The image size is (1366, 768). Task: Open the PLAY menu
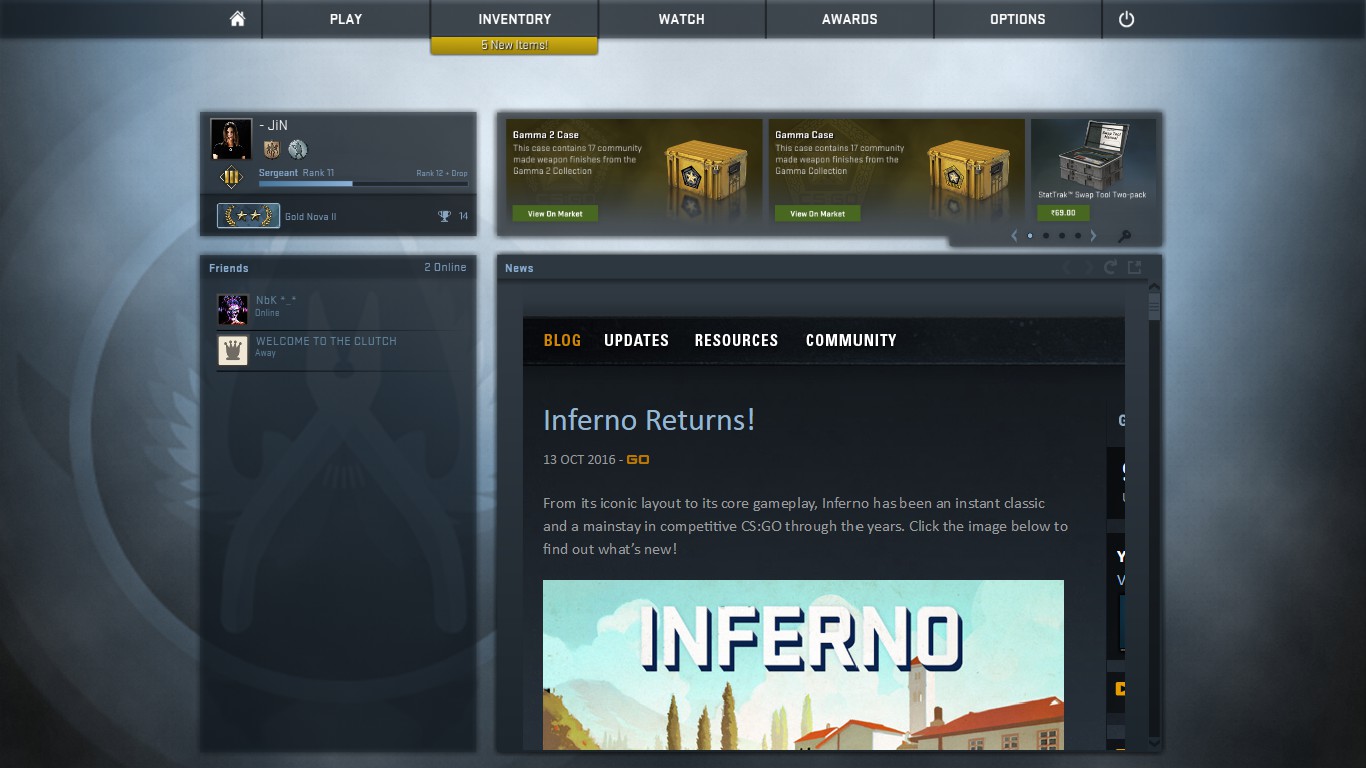[346, 19]
